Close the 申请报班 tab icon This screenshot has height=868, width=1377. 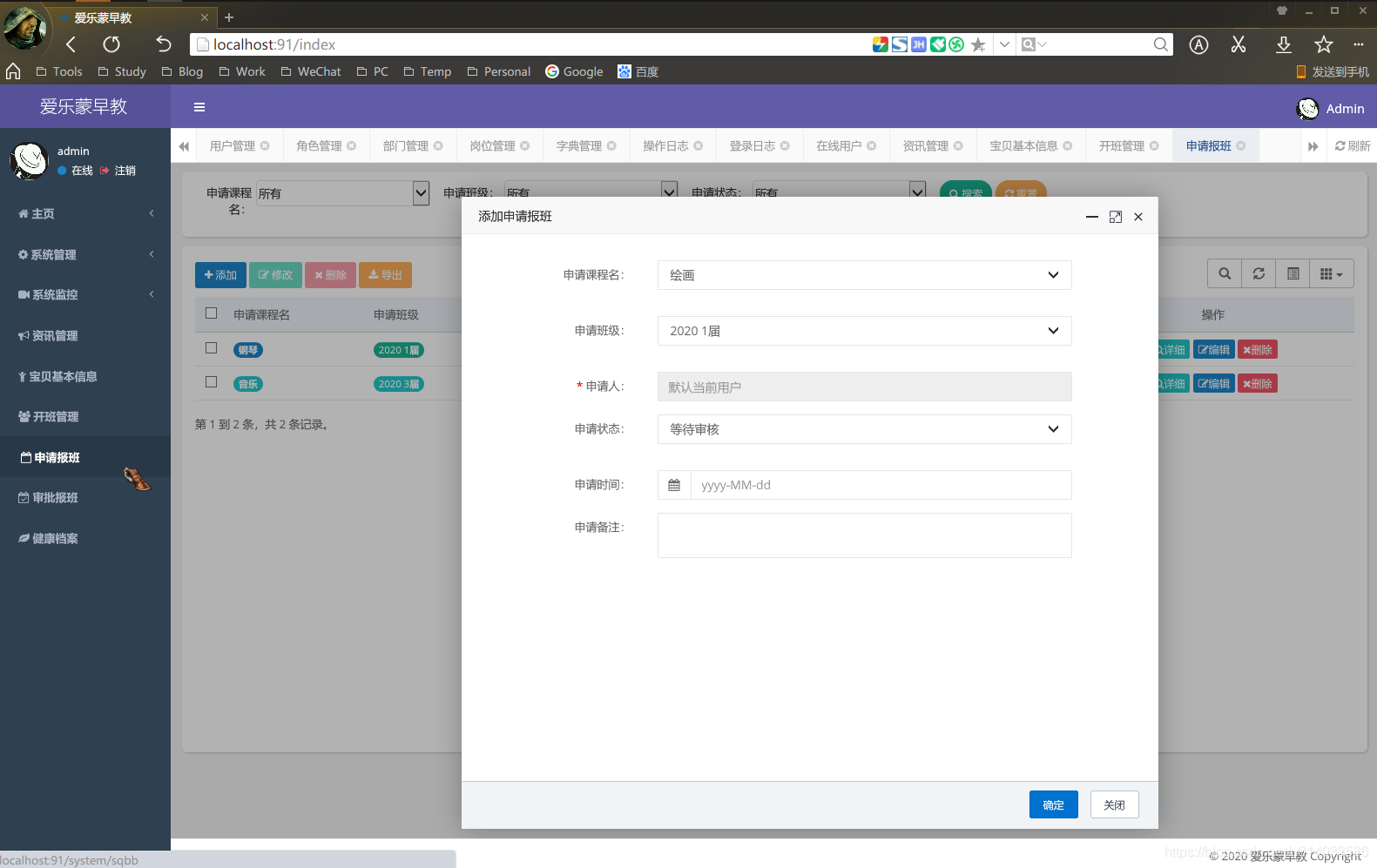[1241, 145]
